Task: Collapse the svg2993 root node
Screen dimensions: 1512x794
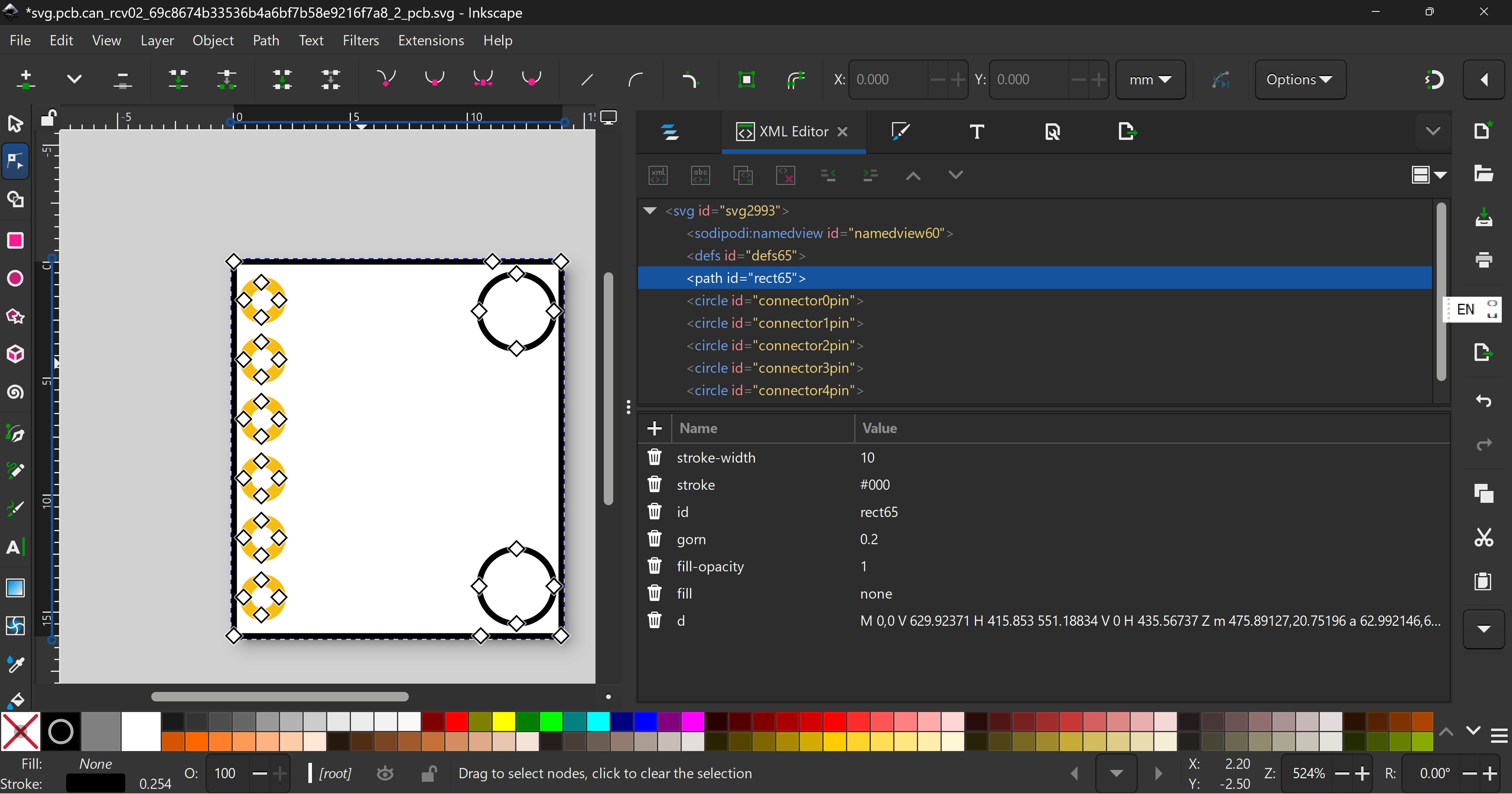Action: point(650,210)
